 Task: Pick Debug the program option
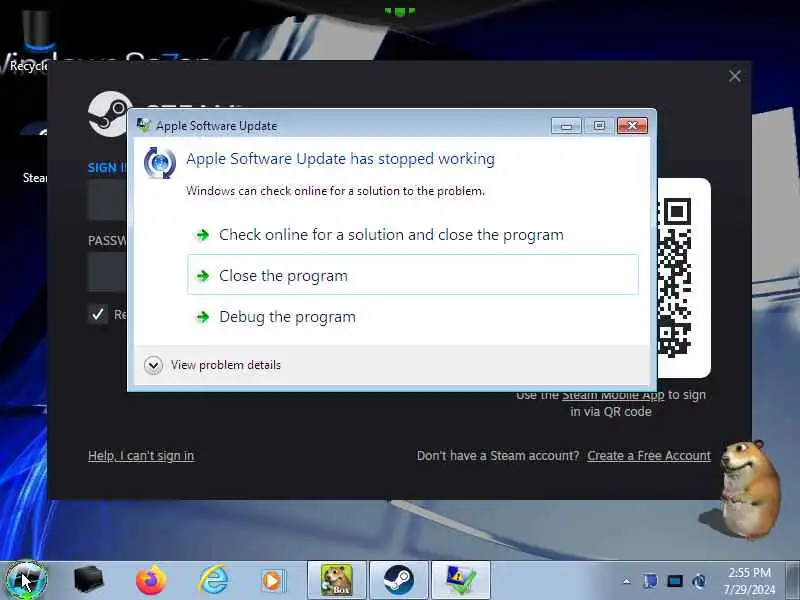[x=413, y=317]
